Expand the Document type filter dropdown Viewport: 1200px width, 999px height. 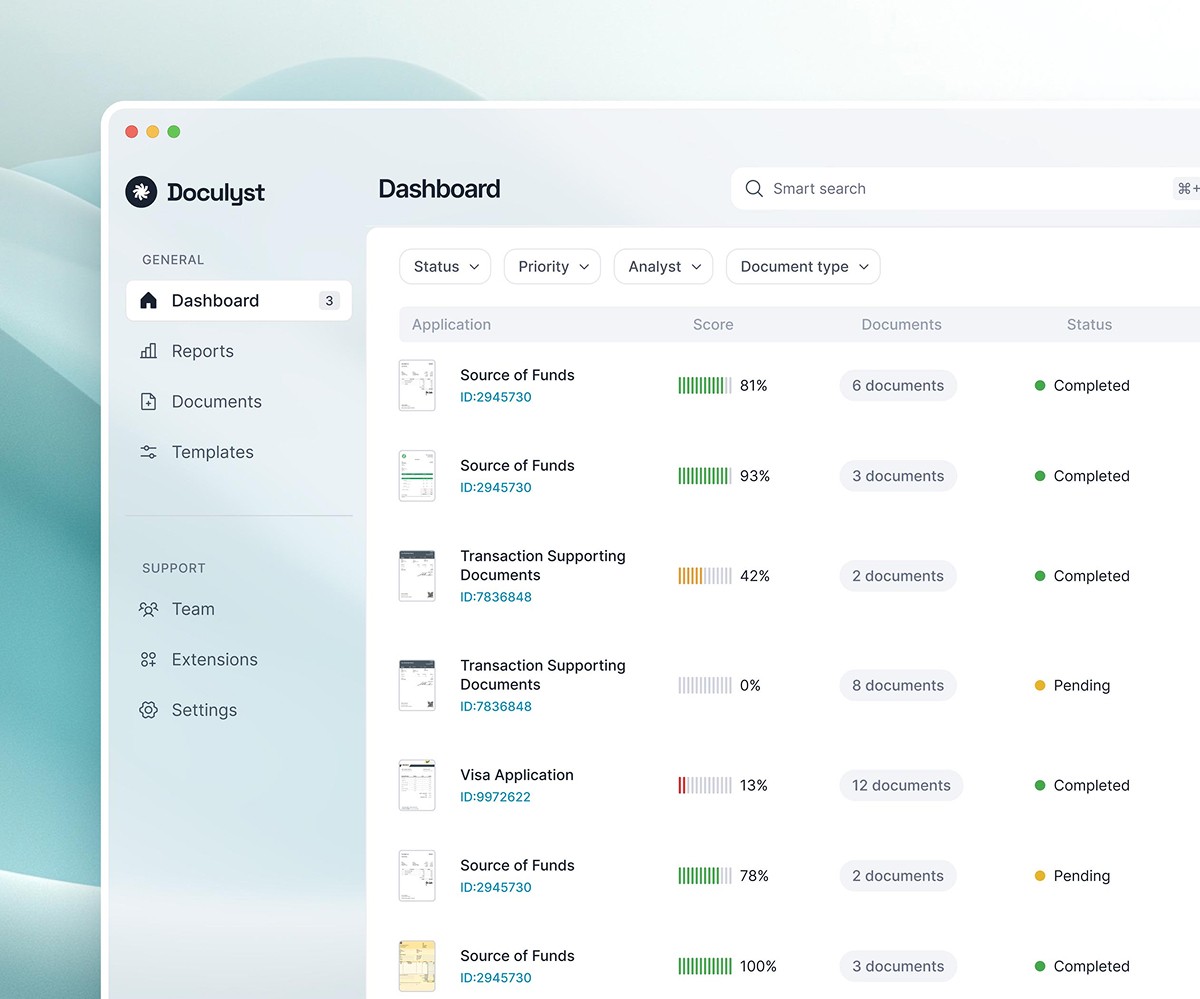click(804, 266)
